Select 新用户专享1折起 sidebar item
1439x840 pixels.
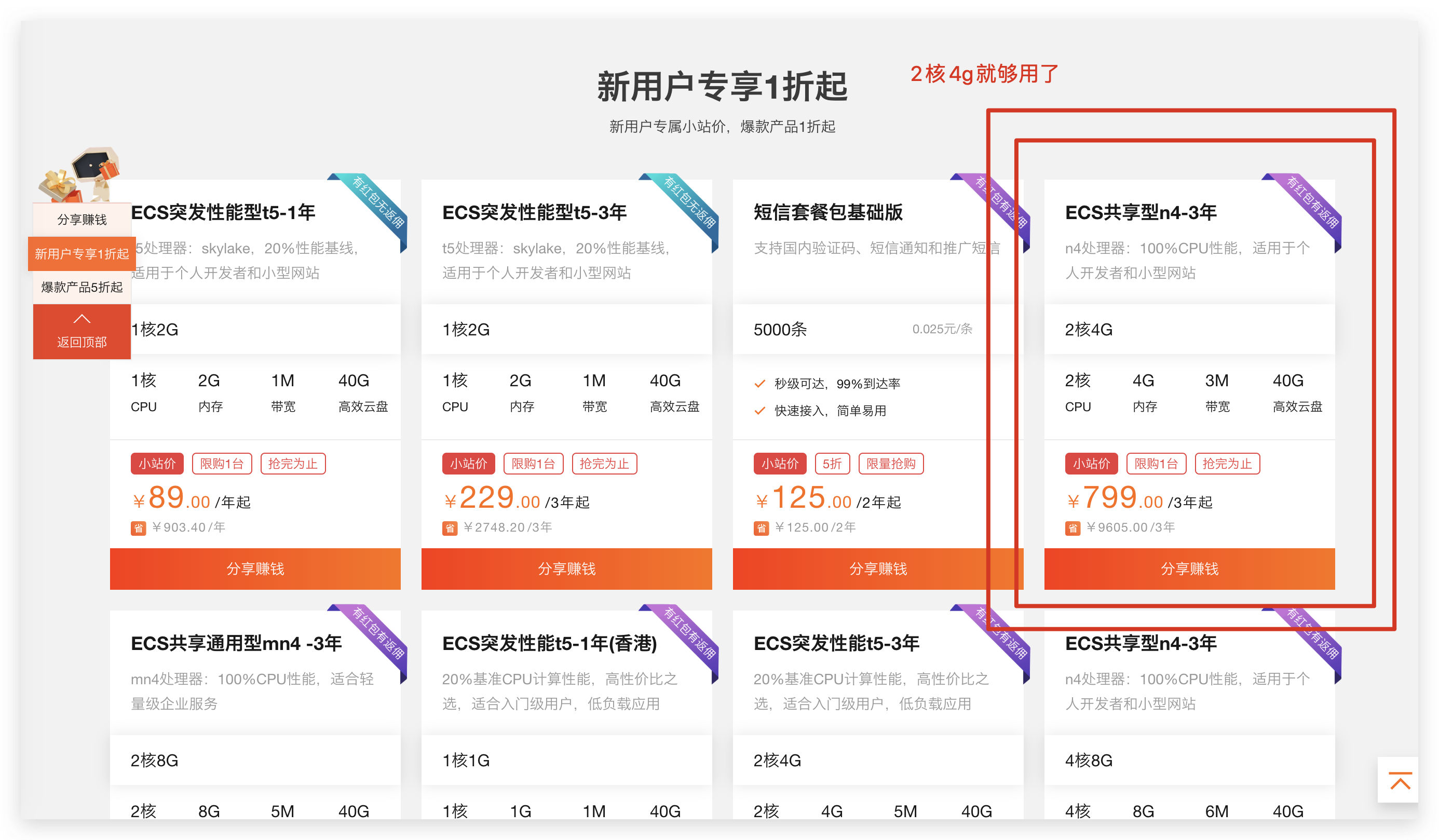pos(82,253)
